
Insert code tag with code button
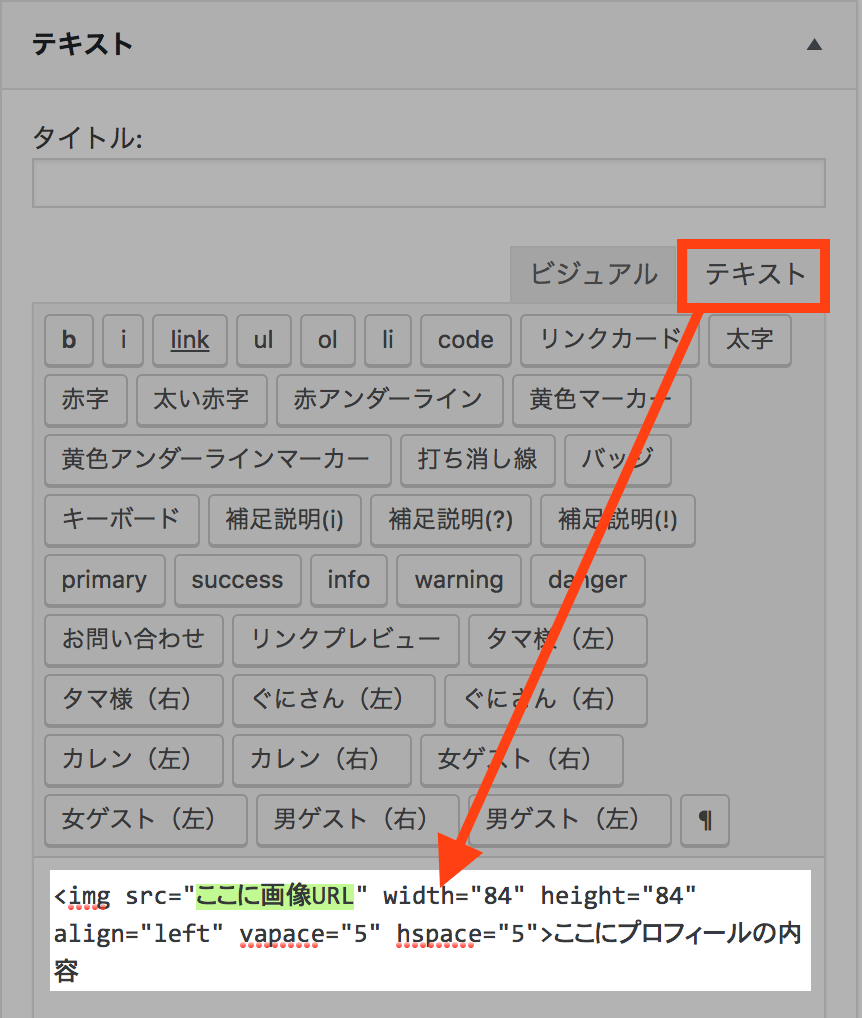(465, 340)
